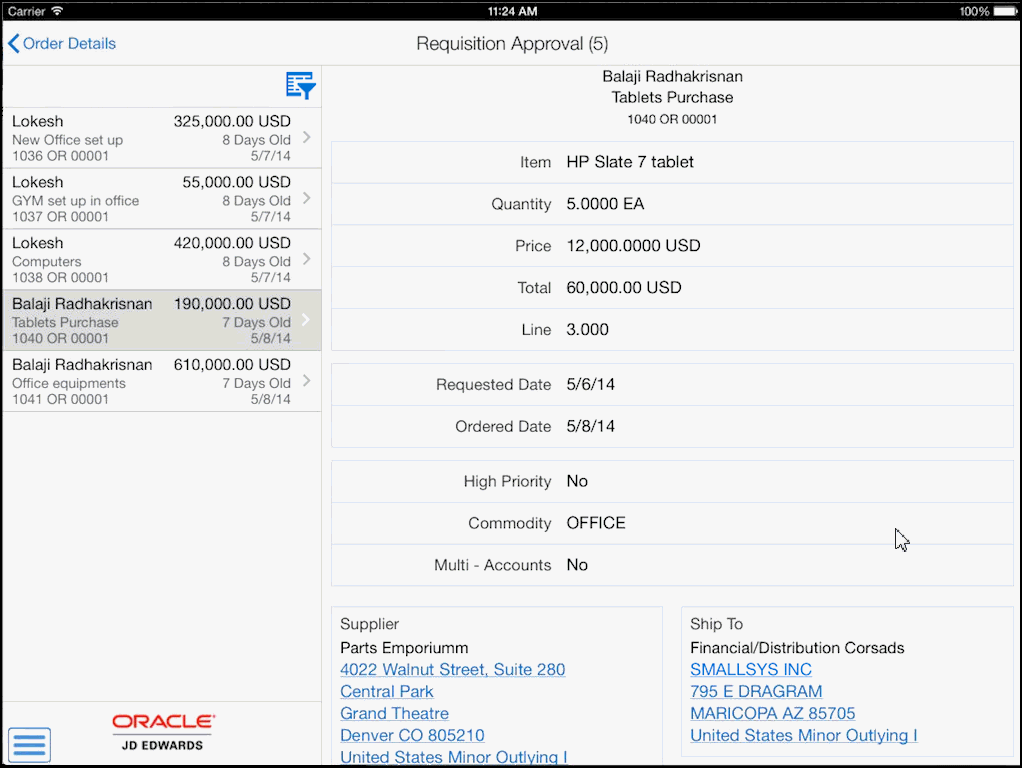1022x768 pixels.
Task: Open the MARICOPA AZ 85705 link
Action: 772,713
